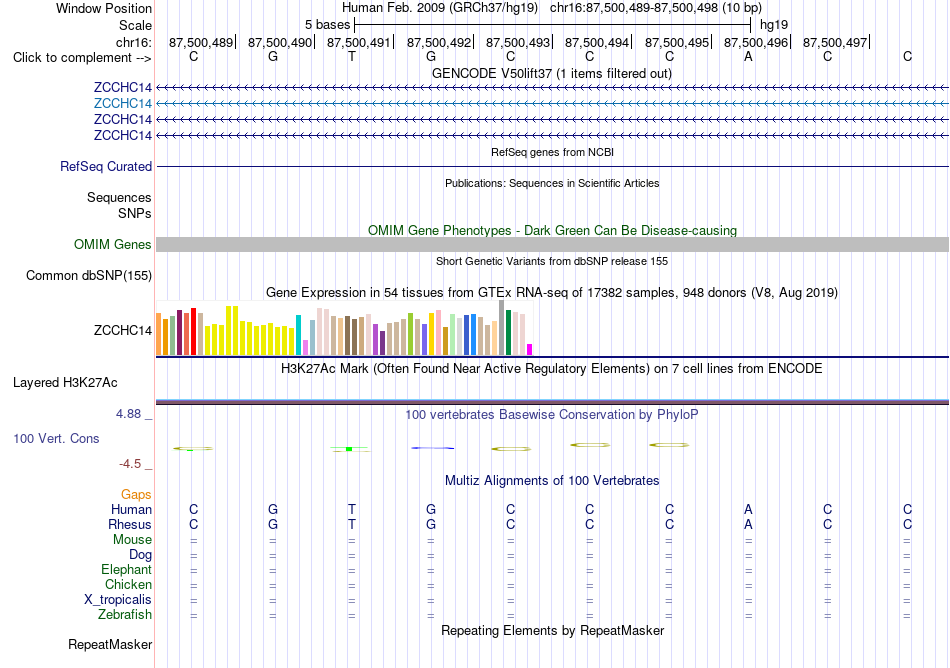Click the A base in the complement row
The width and height of the screenshot is (950, 668).
[748, 56]
